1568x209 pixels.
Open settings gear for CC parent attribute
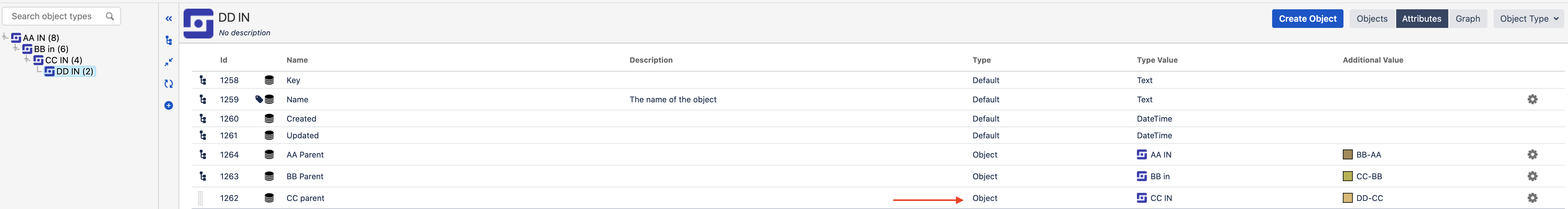1532,198
